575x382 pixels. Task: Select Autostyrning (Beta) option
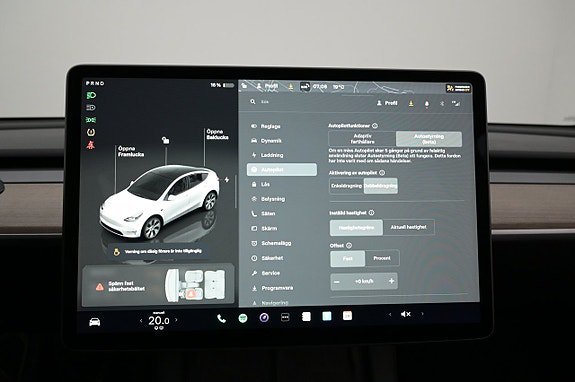click(x=429, y=139)
